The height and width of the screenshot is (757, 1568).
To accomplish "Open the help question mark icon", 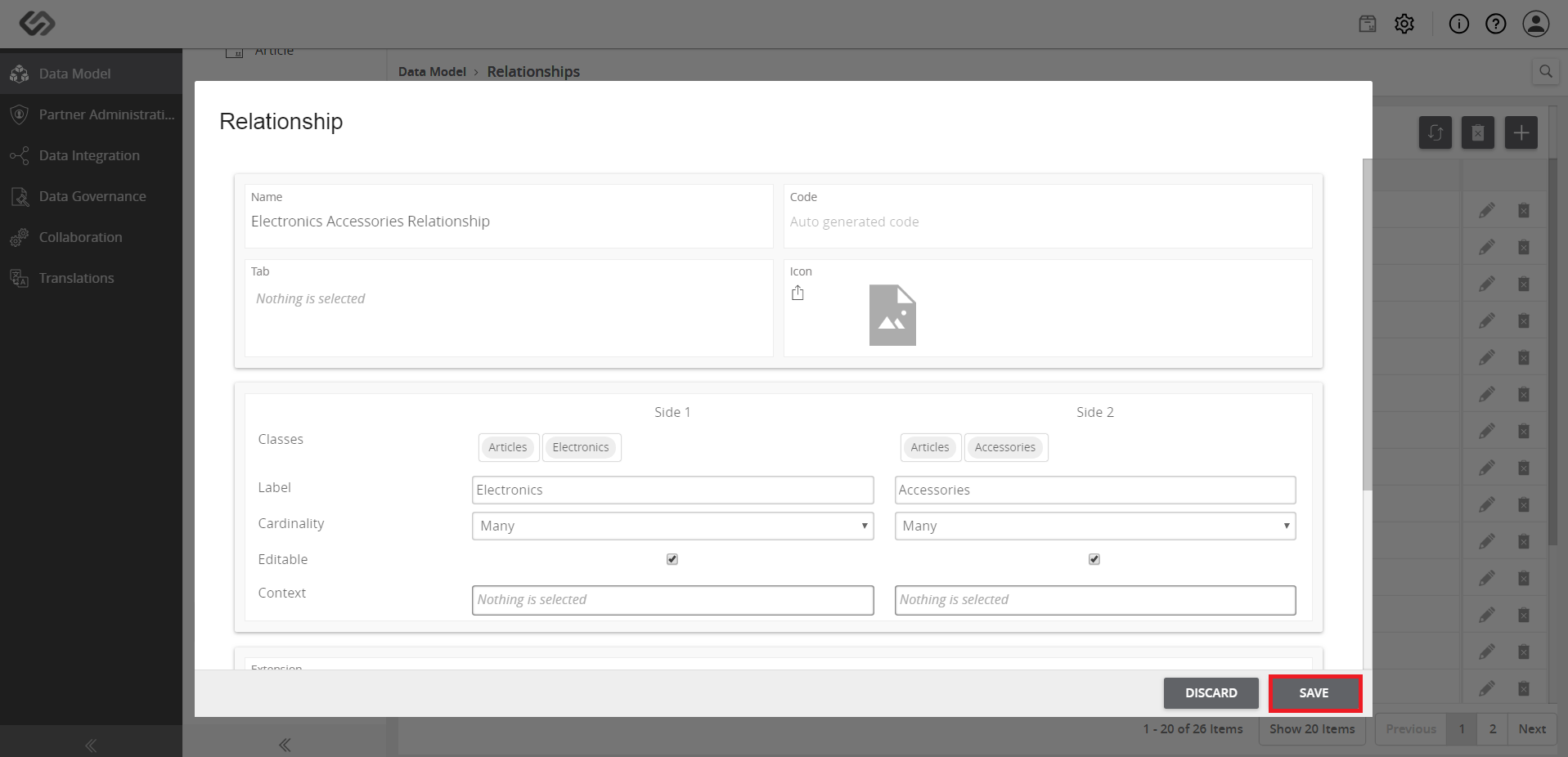I will [1495, 24].
